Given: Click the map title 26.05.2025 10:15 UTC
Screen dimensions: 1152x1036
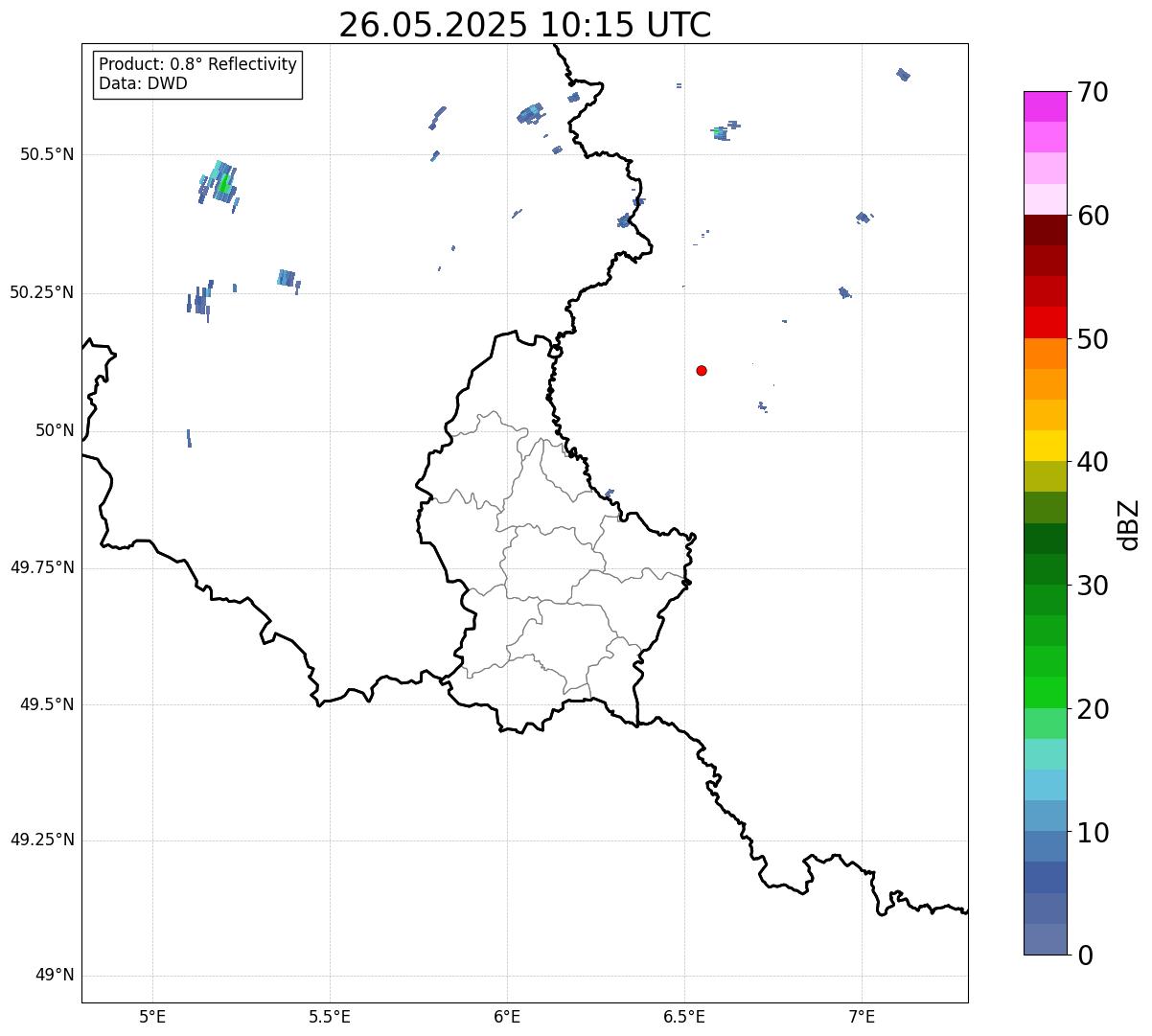Looking at the screenshot, I should pos(525,25).
